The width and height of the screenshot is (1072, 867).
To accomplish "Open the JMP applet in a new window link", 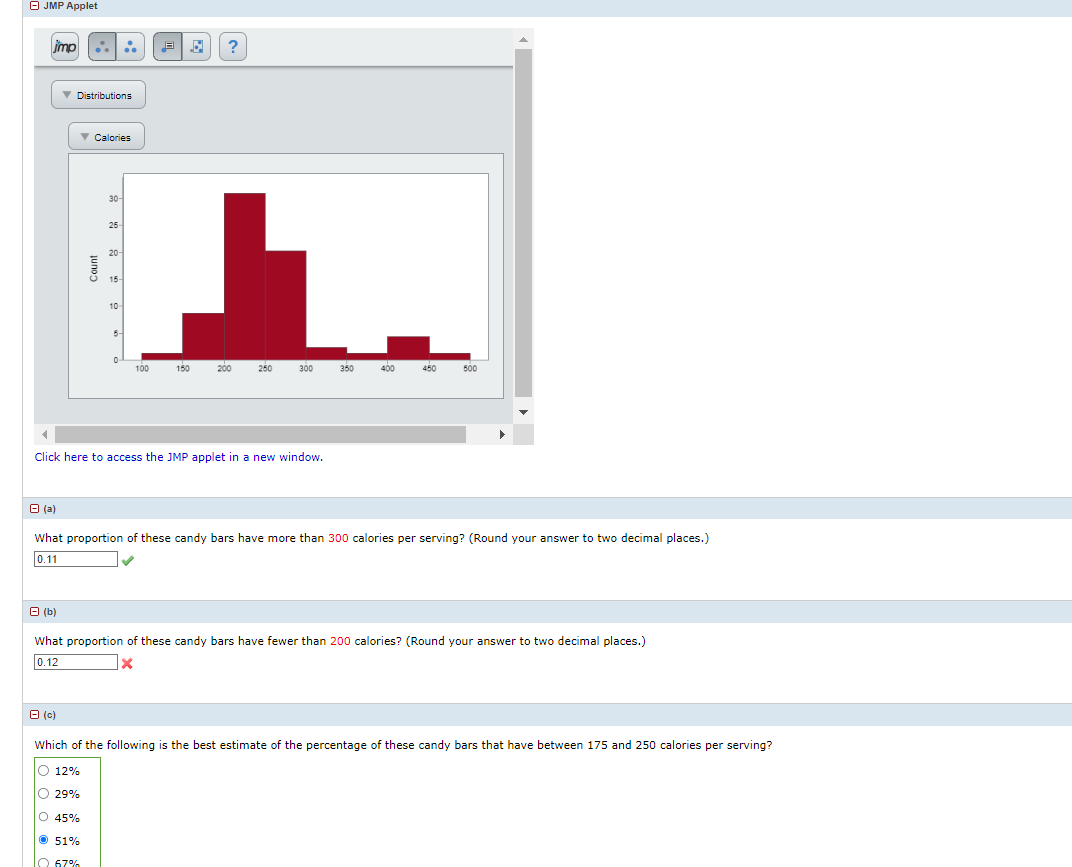I will [178, 456].
